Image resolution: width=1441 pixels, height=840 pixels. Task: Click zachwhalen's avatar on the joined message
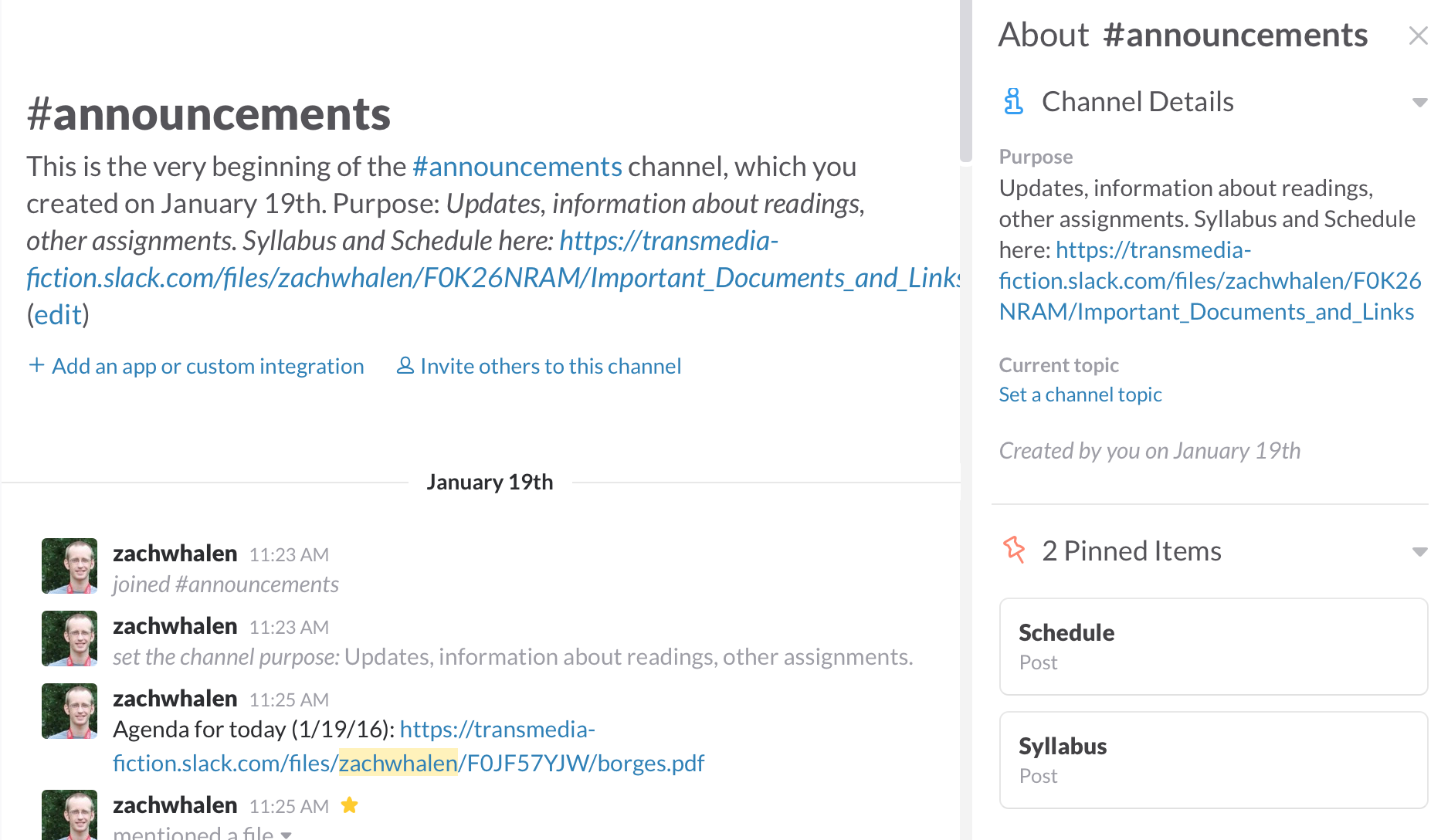70,566
